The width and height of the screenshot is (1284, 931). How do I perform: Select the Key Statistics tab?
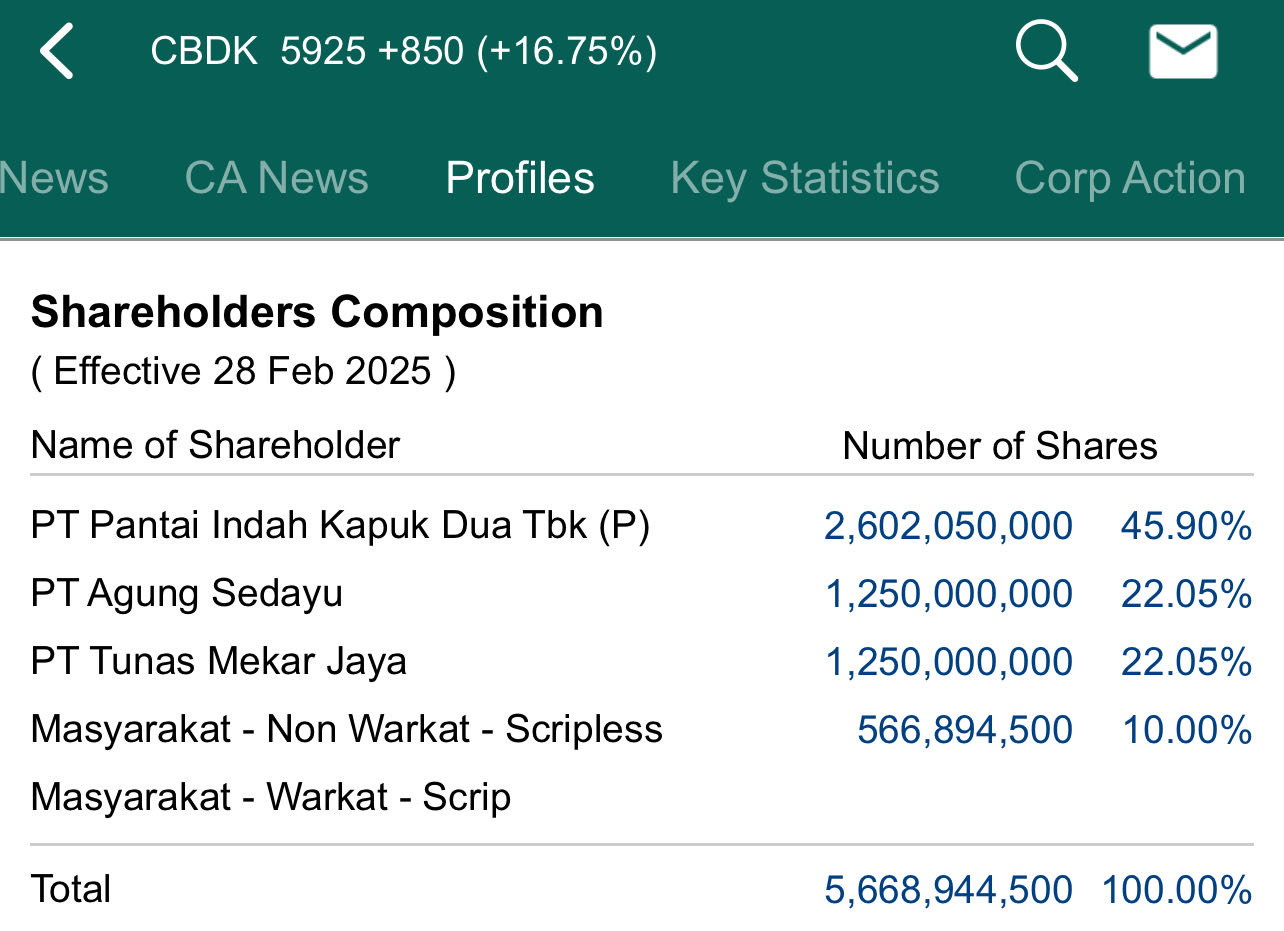[x=806, y=177]
